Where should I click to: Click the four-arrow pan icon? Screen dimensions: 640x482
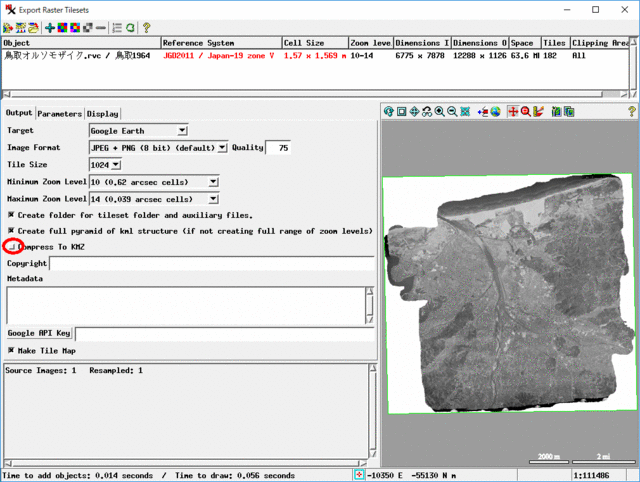coord(414,111)
